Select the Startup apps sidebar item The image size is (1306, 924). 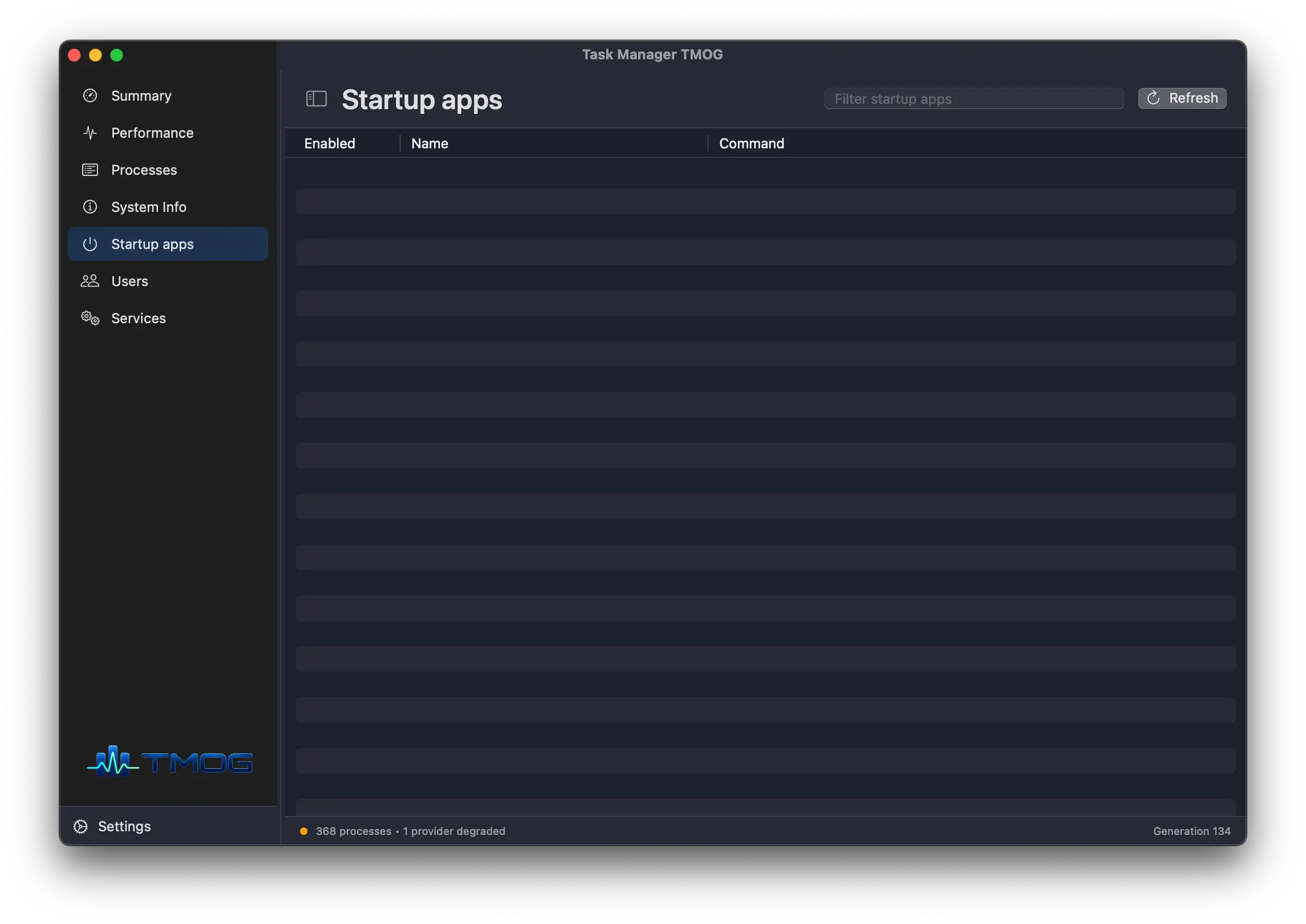point(168,244)
